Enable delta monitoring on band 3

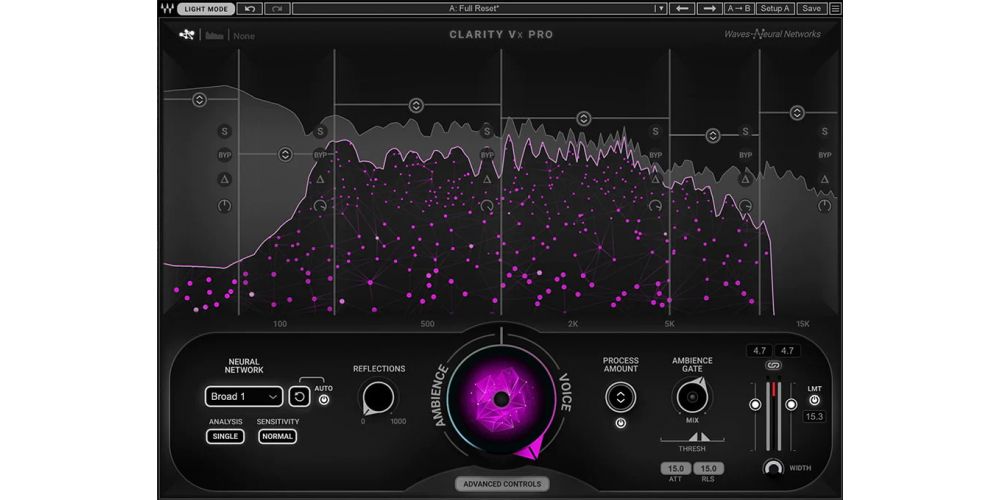(x=487, y=179)
